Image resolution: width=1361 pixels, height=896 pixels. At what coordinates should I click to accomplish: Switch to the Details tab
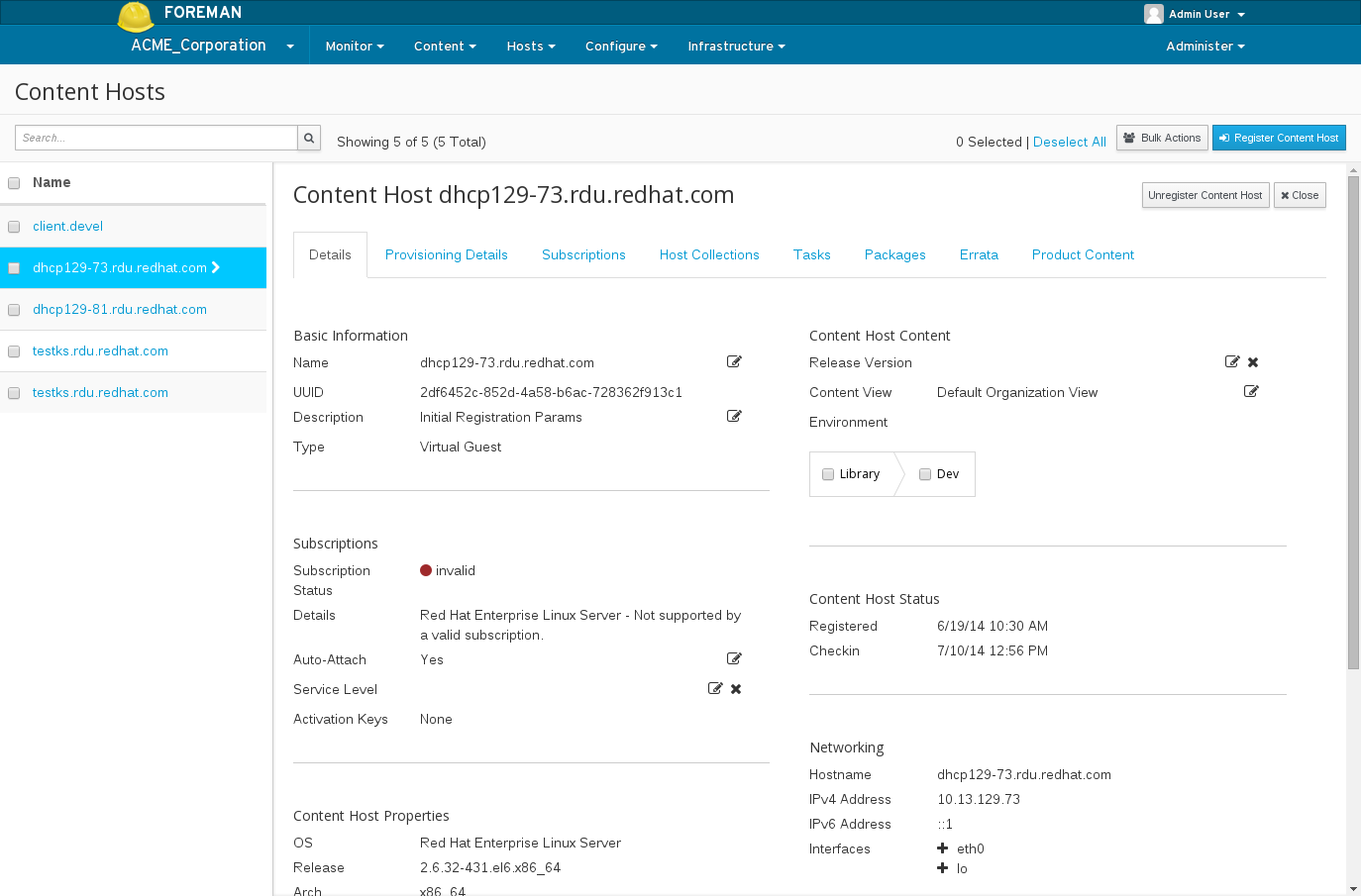pyautogui.click(x=330, y=254)
